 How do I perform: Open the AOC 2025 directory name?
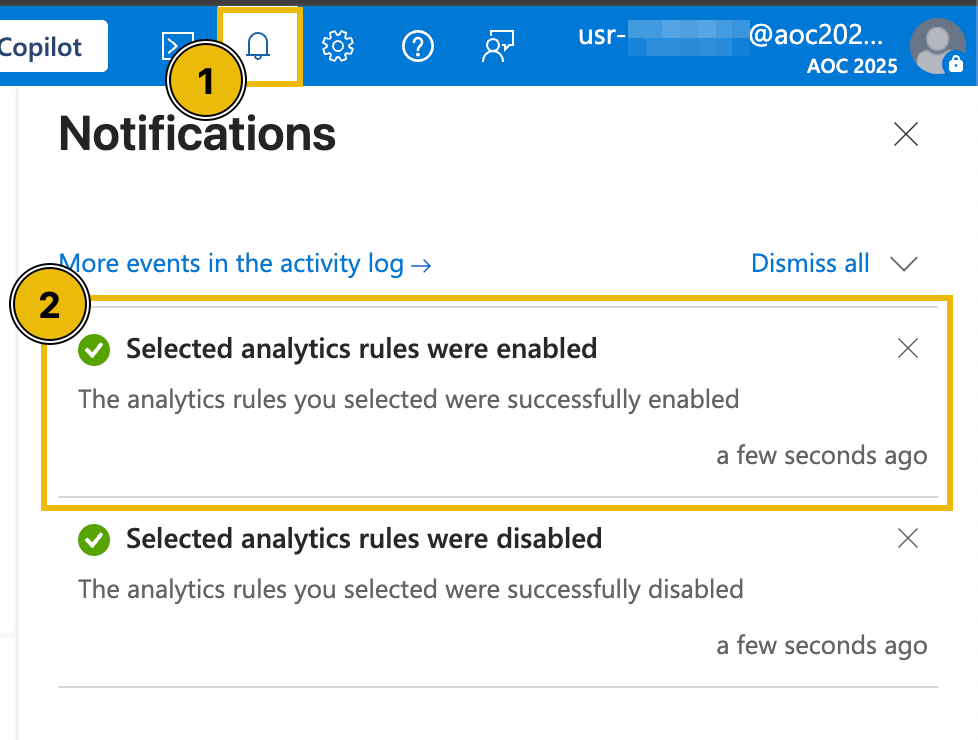pyautogui.click(x=851, y=66)
